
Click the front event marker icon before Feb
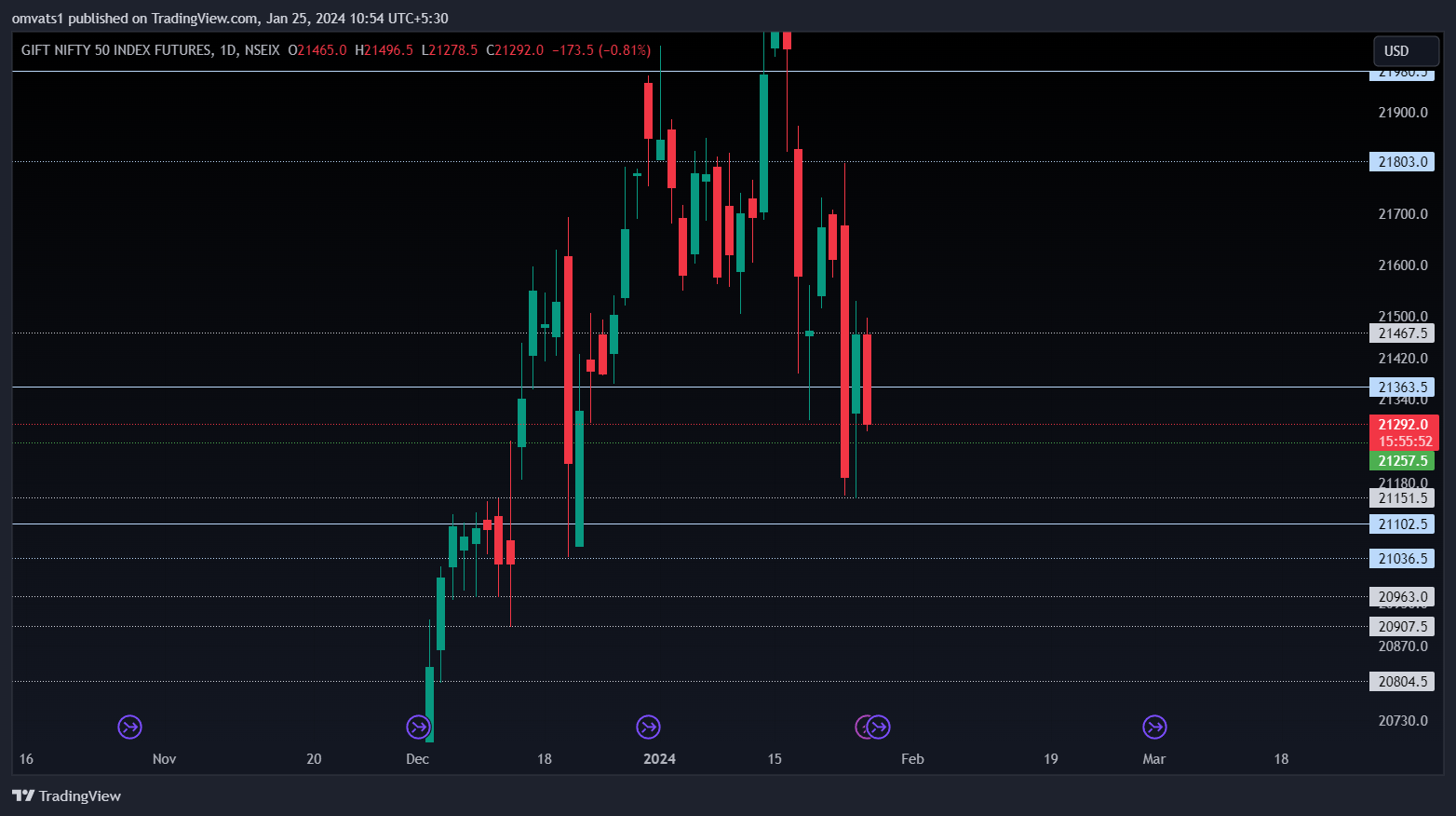[x=879, y=727]
